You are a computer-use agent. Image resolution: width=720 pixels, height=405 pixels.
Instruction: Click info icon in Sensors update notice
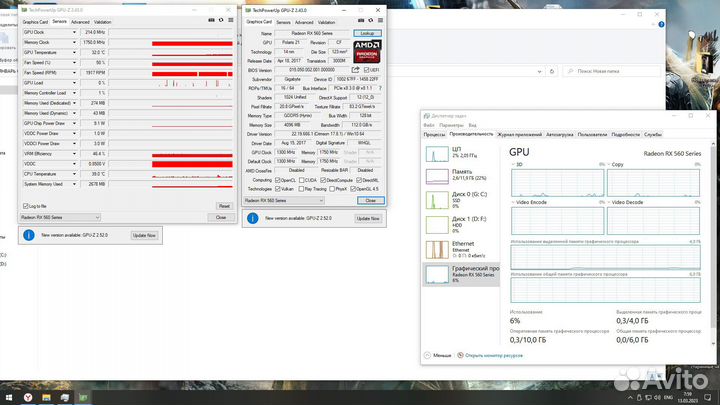pos(28,235)
